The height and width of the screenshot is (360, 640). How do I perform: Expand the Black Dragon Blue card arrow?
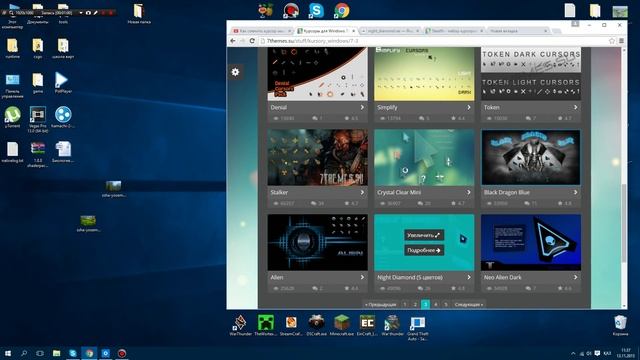tap(576, 192)
